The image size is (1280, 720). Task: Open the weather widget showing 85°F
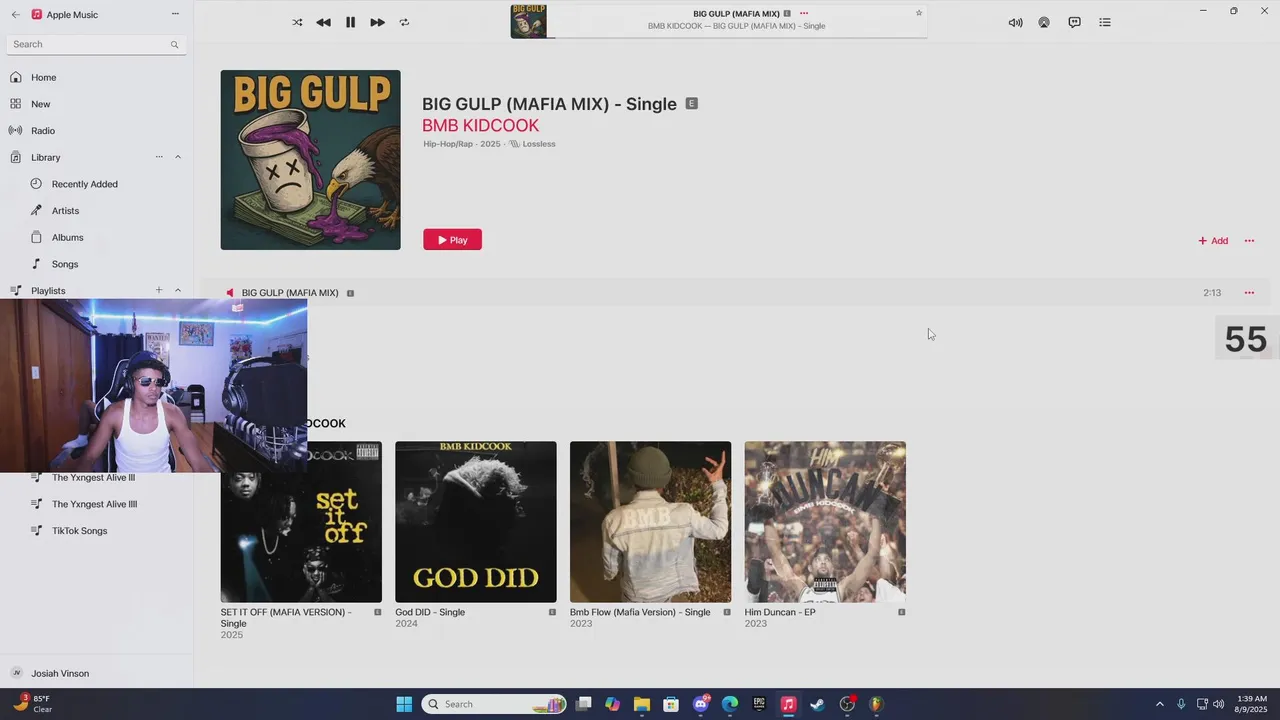pos(32,704)
